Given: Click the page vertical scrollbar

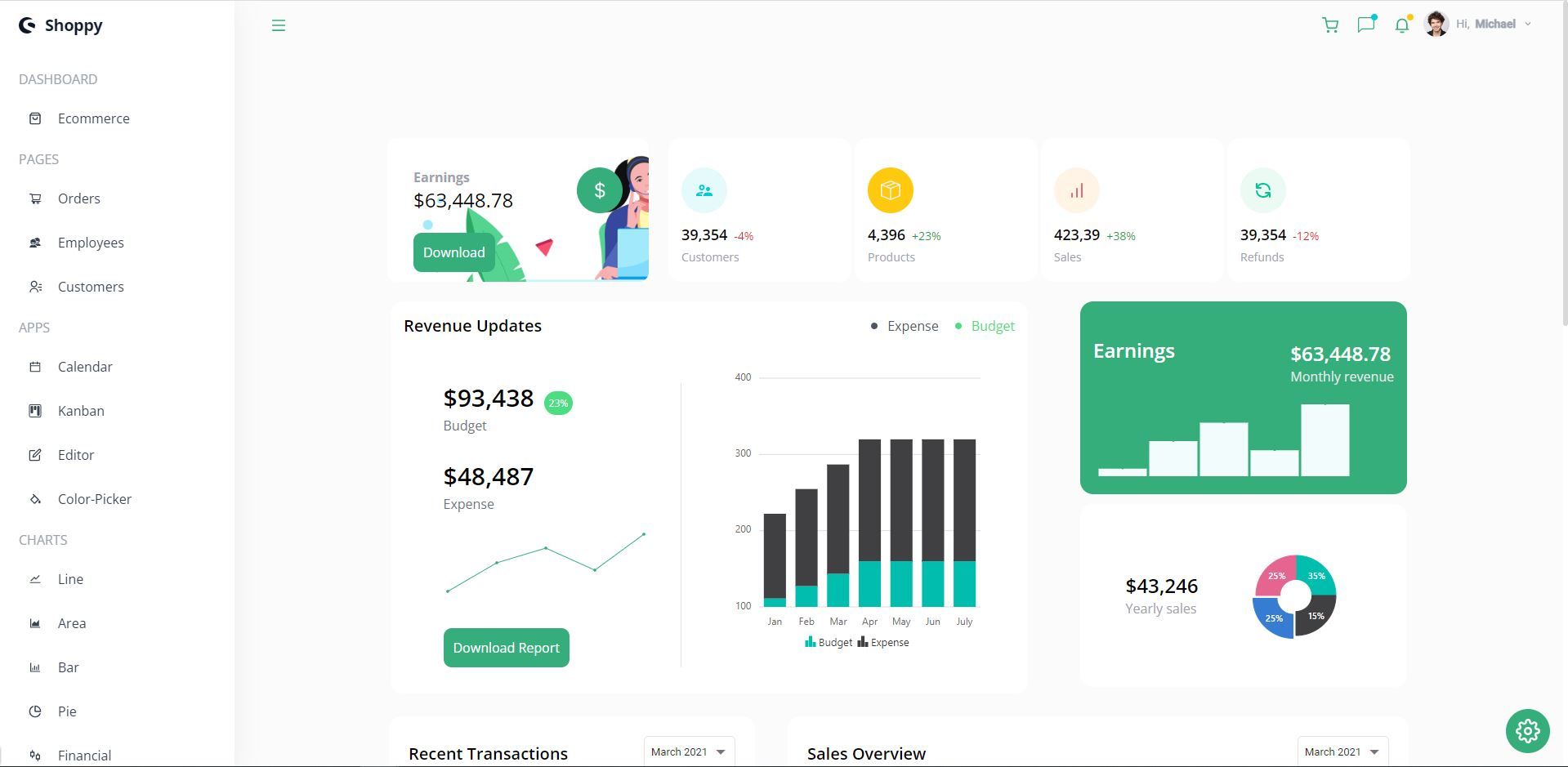Looking at the screenshot, I should click(x=1564, y=163).
